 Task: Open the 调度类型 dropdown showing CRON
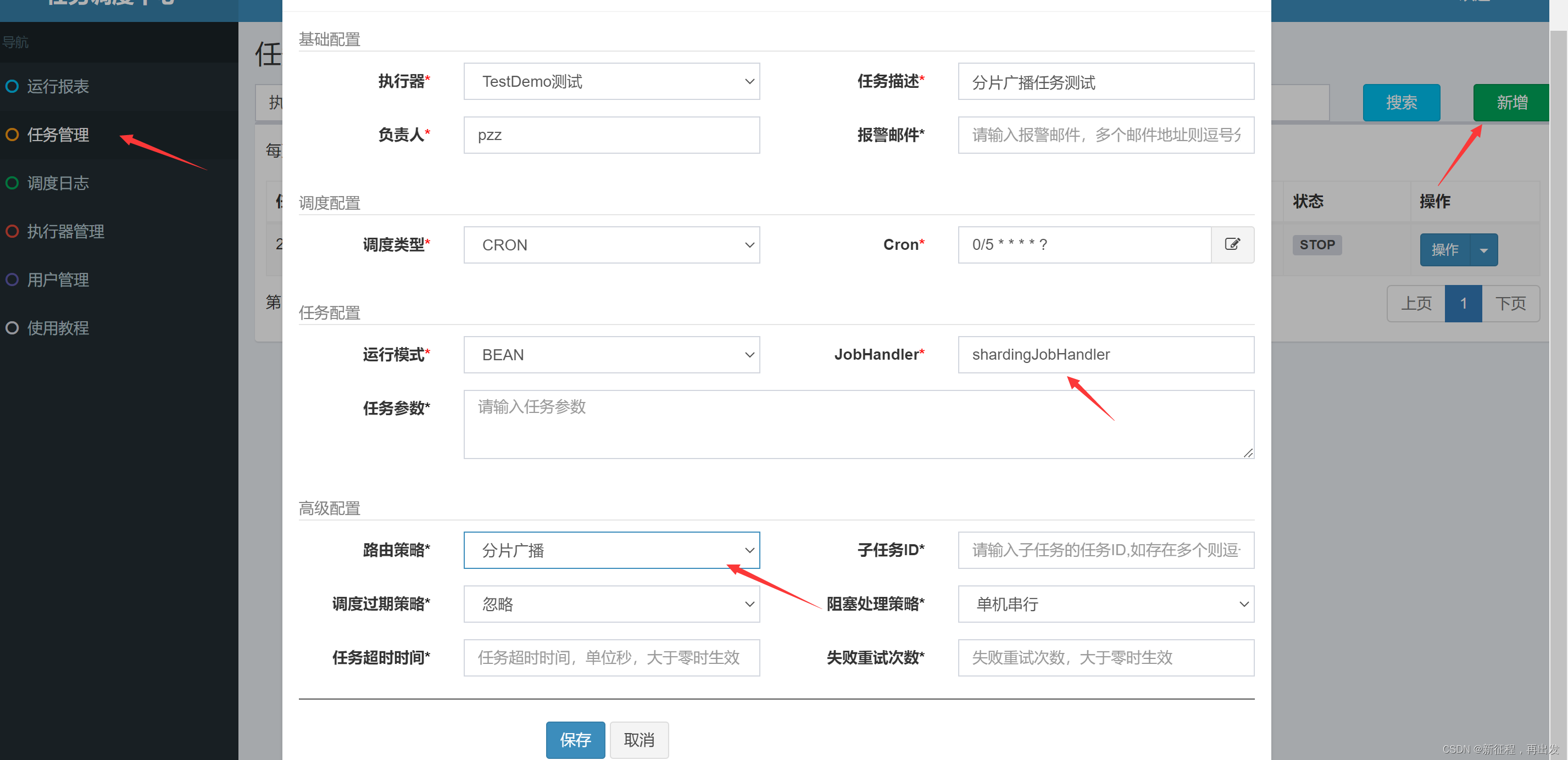611,245
